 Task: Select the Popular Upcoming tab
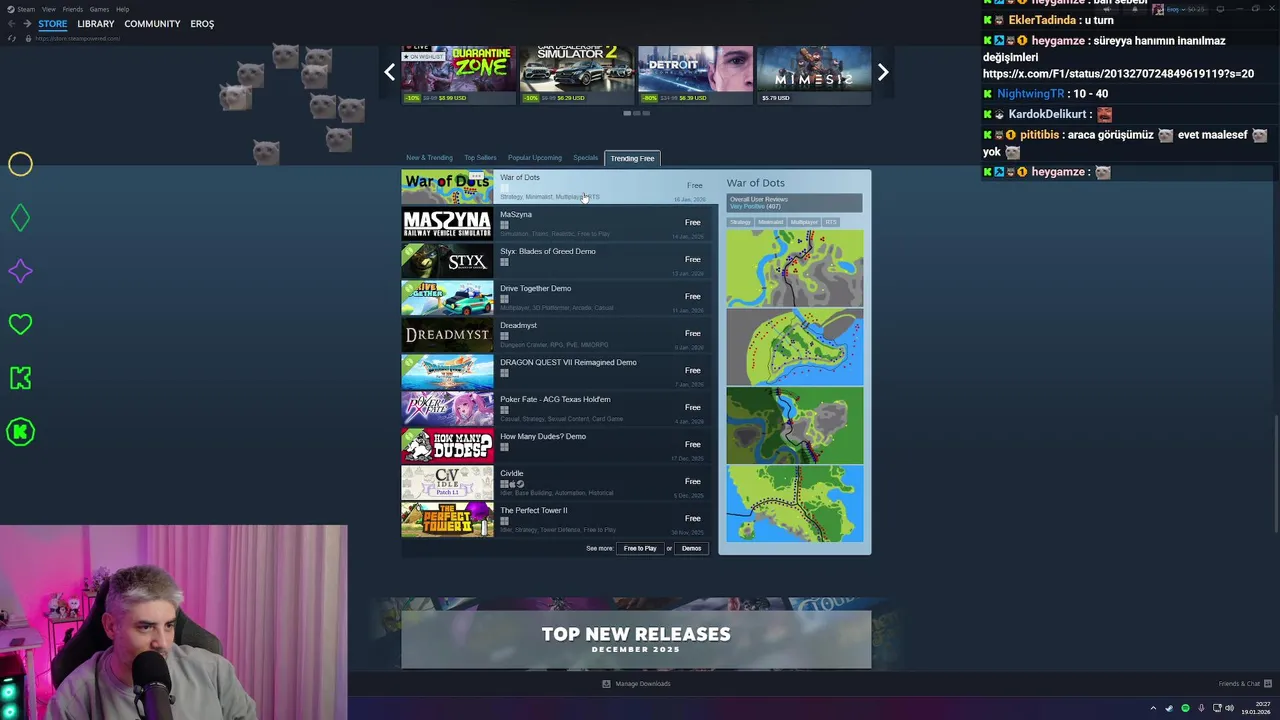[535, 158]
